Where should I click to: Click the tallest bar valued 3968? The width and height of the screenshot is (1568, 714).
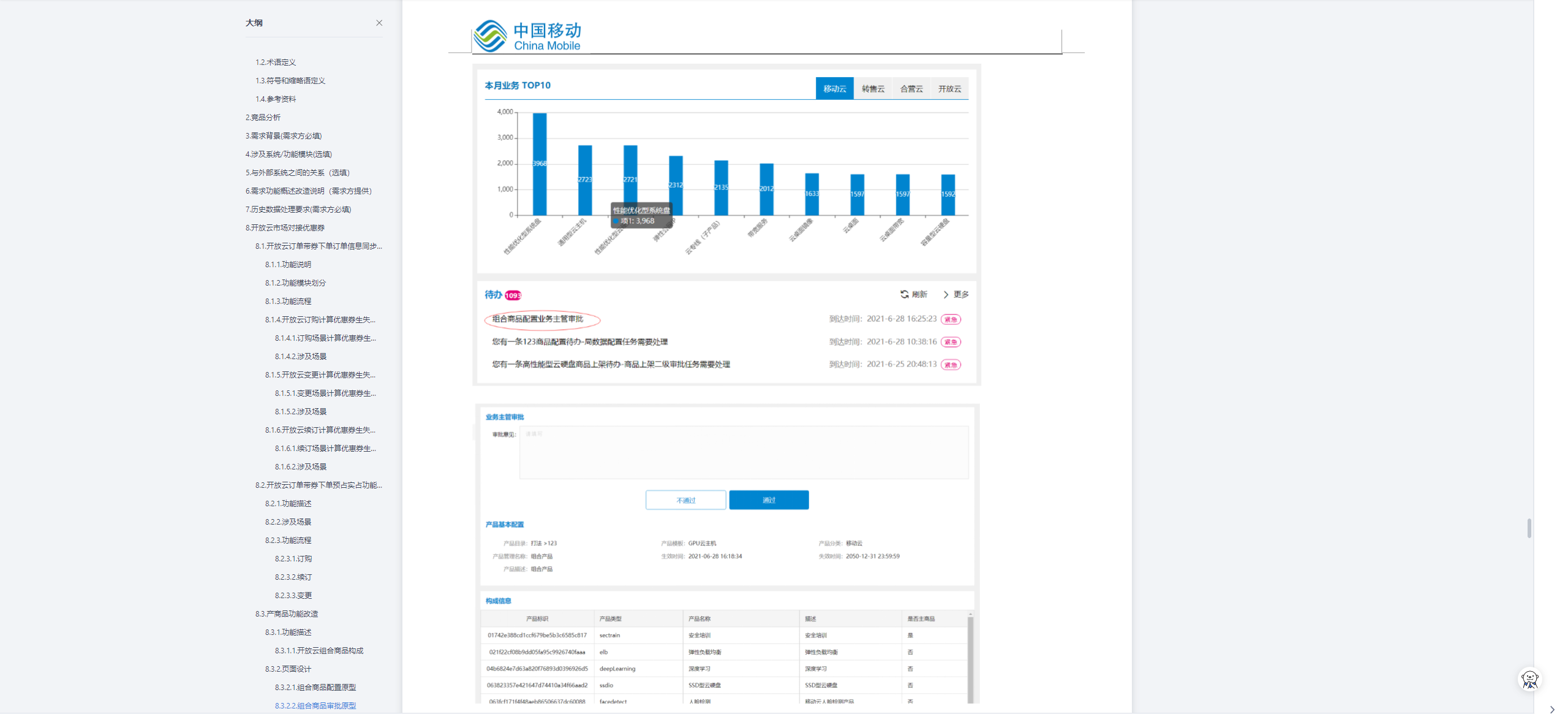click(540, 164)
